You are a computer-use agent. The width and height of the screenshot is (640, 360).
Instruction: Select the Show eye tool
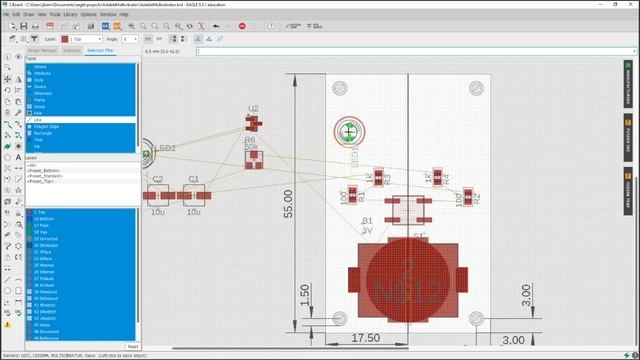point(18,57)
